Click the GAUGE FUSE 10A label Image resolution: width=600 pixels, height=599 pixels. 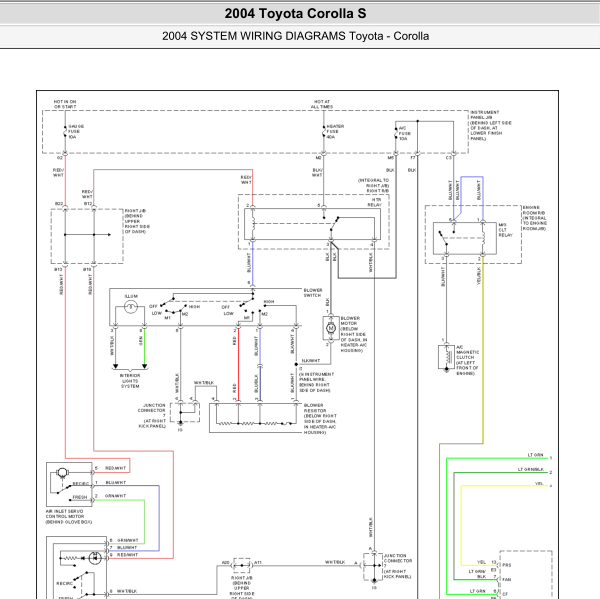point(76,131)
